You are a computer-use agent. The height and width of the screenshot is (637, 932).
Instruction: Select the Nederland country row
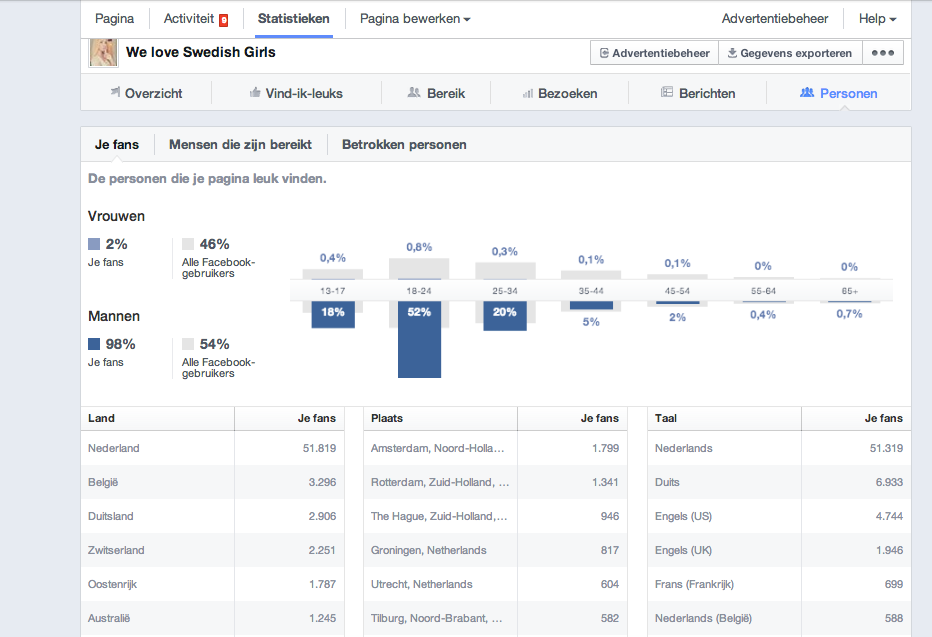click(212, 448)
